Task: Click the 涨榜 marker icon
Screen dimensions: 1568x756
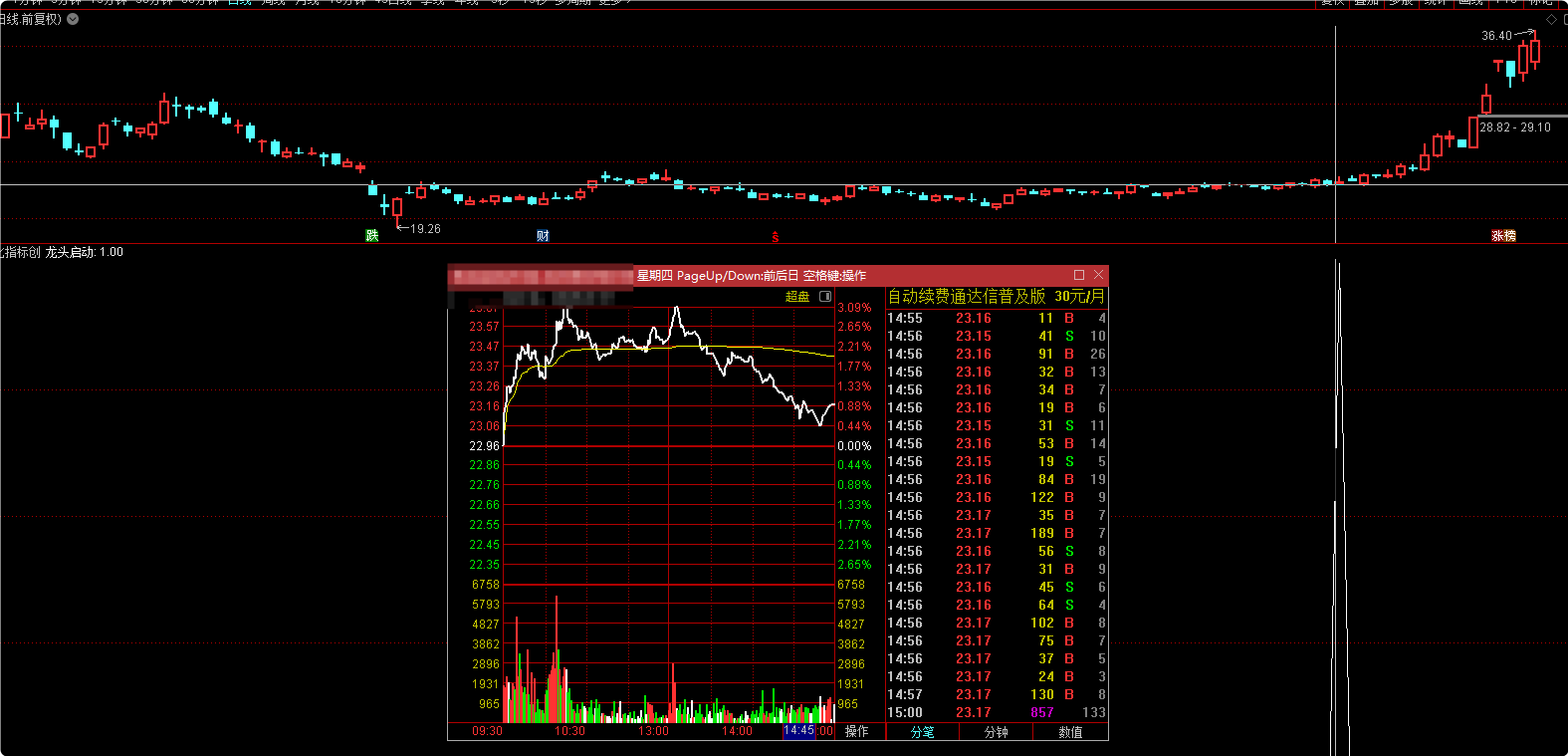Action: pos(1503,236)
